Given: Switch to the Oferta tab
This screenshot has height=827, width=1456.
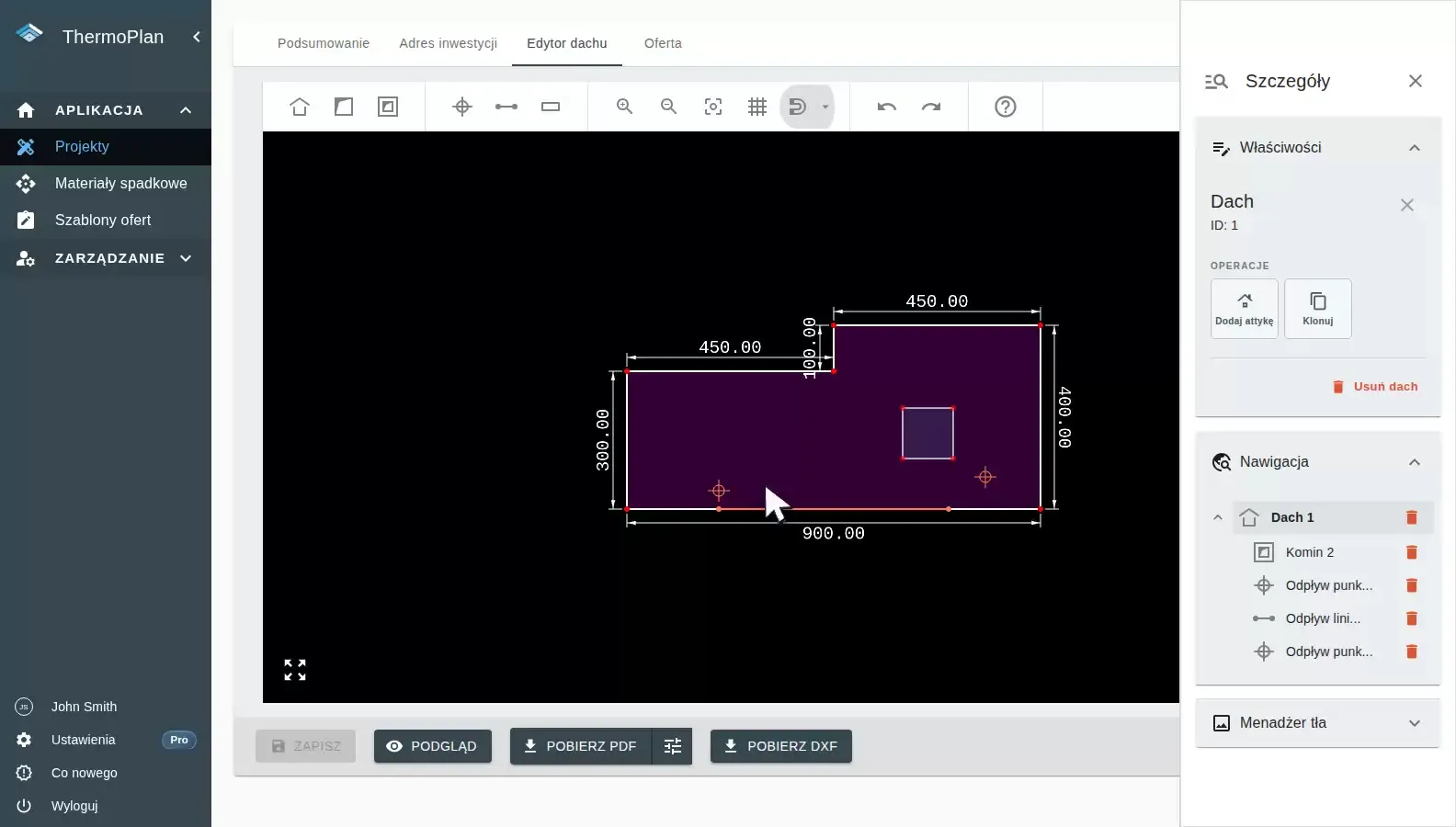Looking at the screenshot, I should coord(663,43).
